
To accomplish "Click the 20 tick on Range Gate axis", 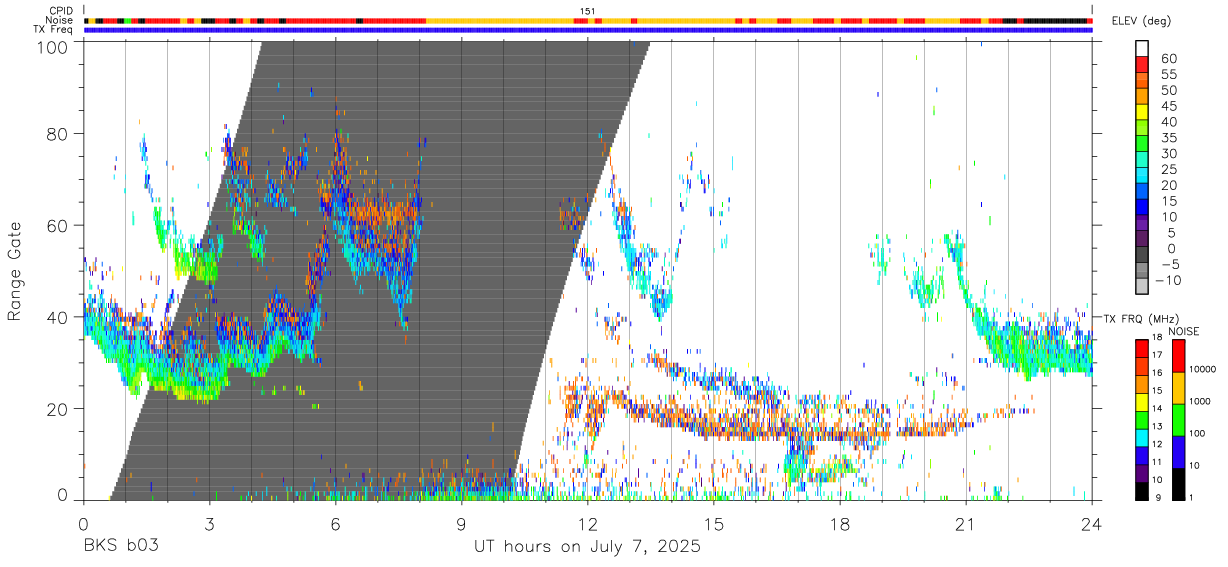I will pos(58,409).
